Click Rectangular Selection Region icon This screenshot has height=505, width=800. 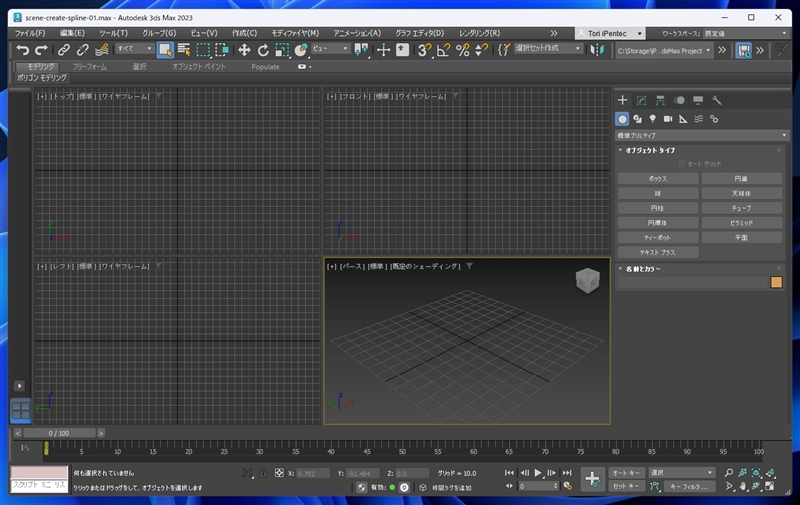[203, 50]
